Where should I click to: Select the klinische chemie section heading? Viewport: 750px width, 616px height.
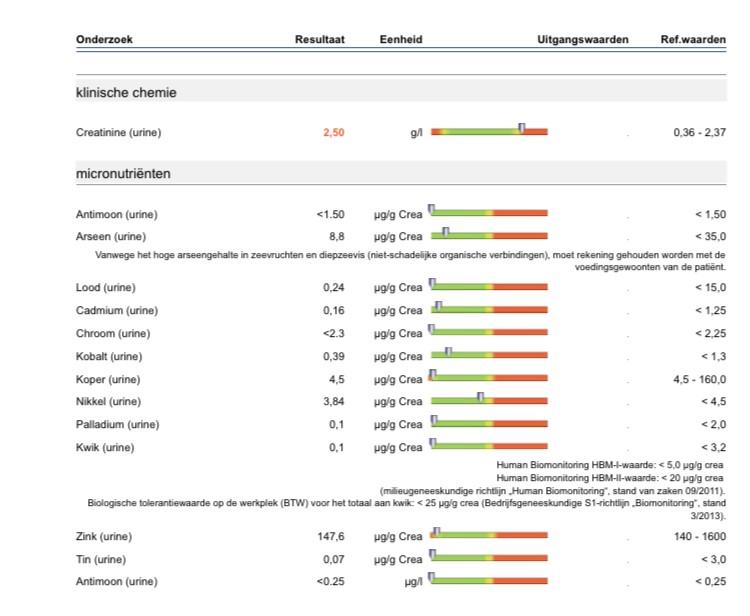pos(126,92)
